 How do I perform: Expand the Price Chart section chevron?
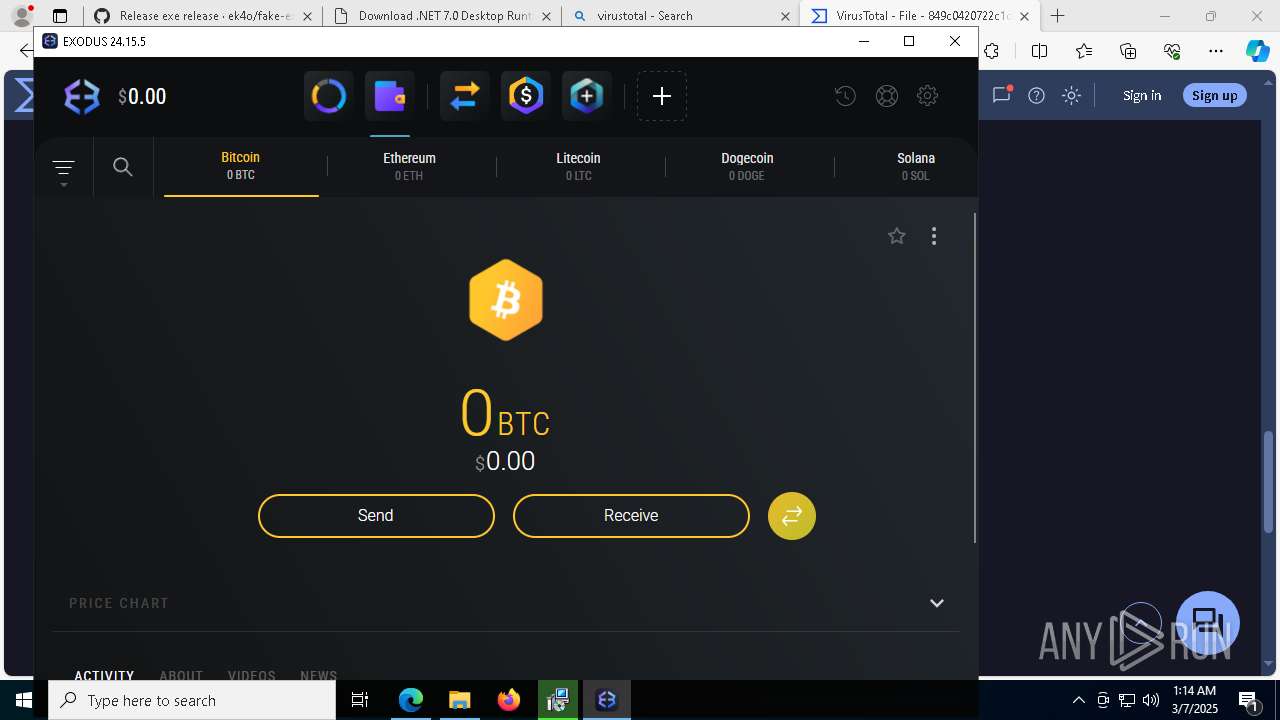(937, 603)
